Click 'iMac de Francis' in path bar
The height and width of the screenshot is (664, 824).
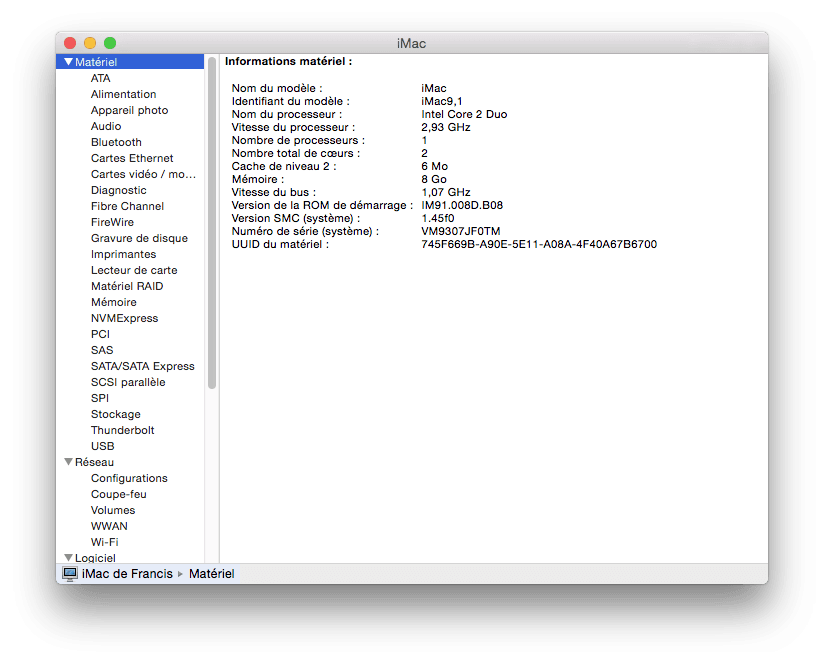(127, 574)
